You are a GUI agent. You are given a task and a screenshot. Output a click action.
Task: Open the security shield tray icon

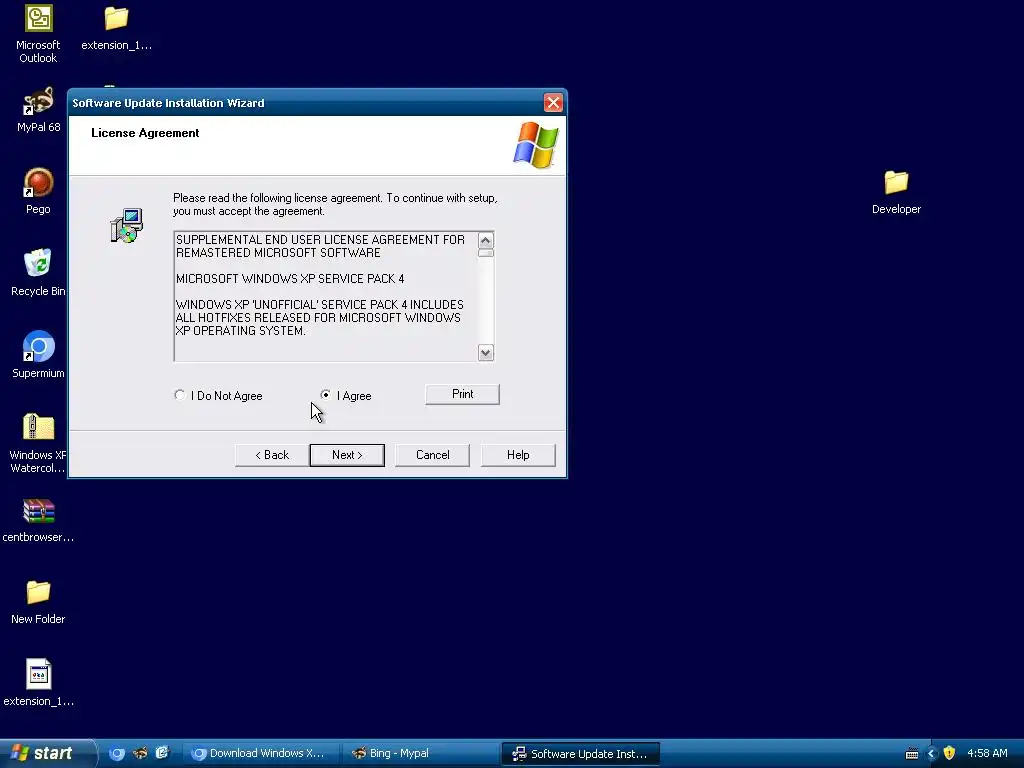point(950,753)
